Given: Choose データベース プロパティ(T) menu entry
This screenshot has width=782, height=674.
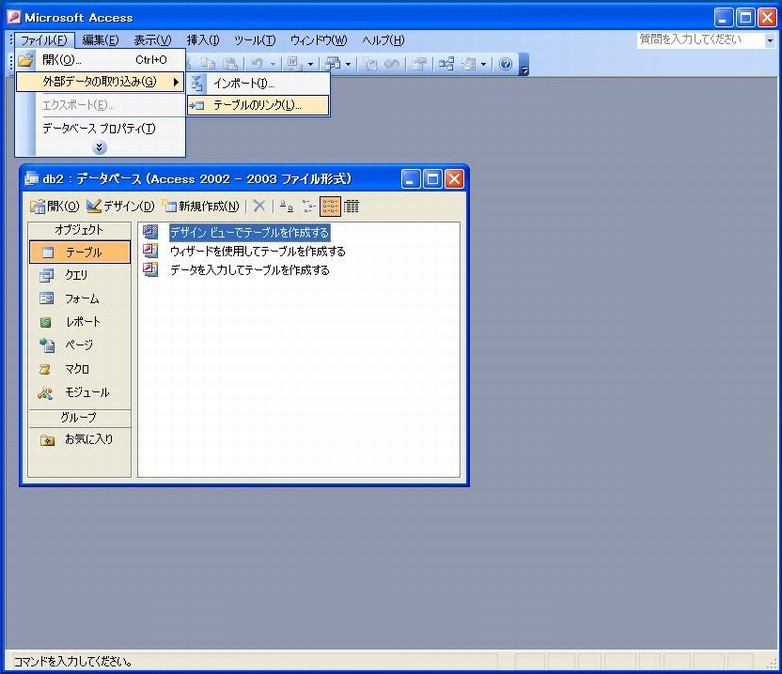Looking at the screenshot, I should point(99,128).
